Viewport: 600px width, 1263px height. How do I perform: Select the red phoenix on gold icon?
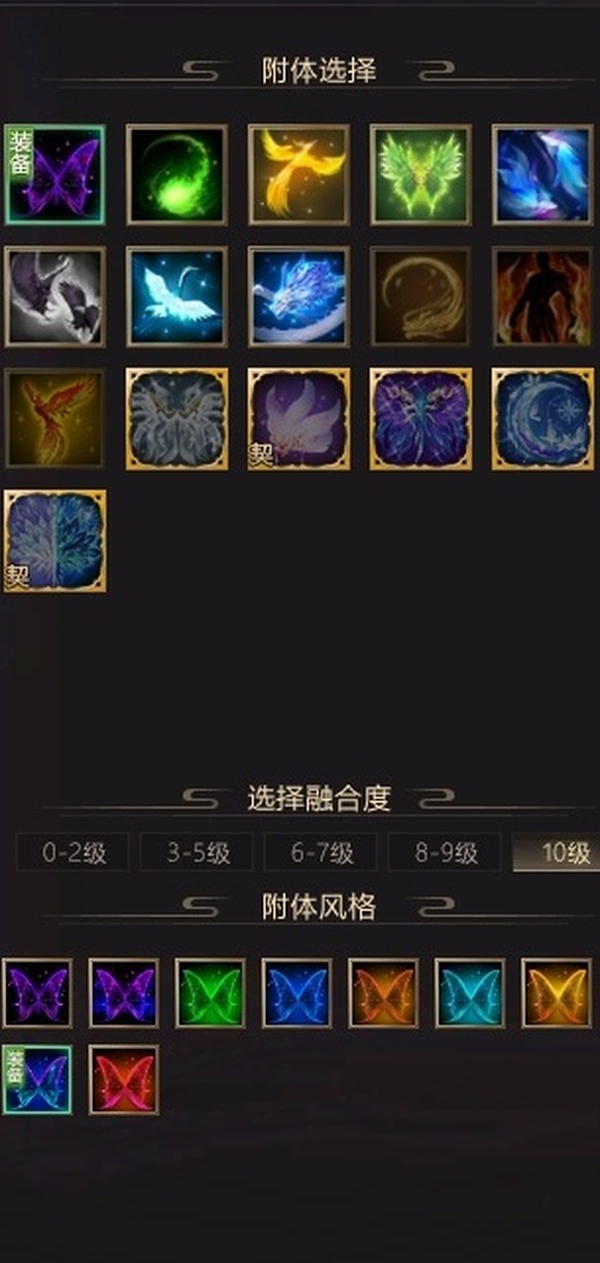click(x=55, y=419)
